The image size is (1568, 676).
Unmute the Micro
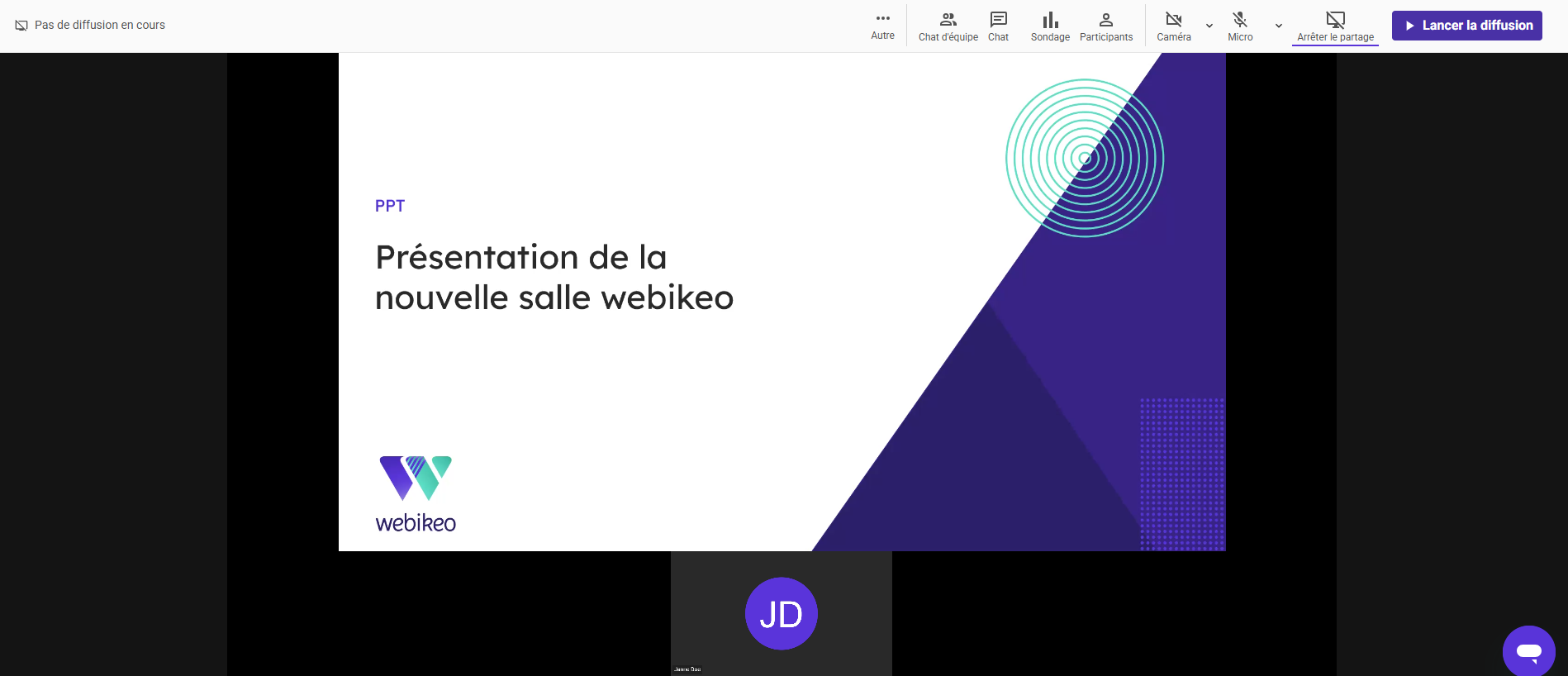[1240, 26]
